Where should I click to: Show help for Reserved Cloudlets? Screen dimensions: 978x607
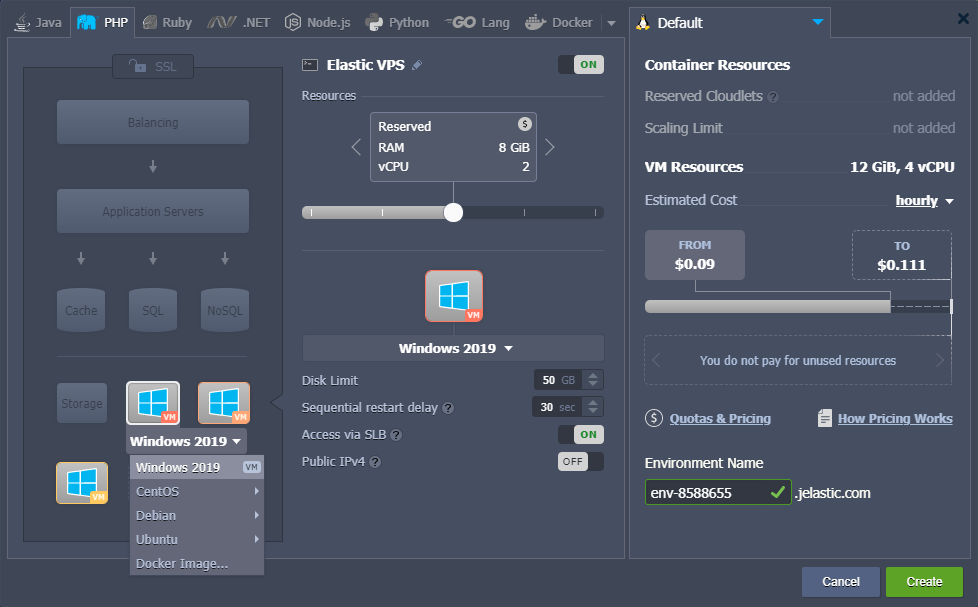coord(773,97)
